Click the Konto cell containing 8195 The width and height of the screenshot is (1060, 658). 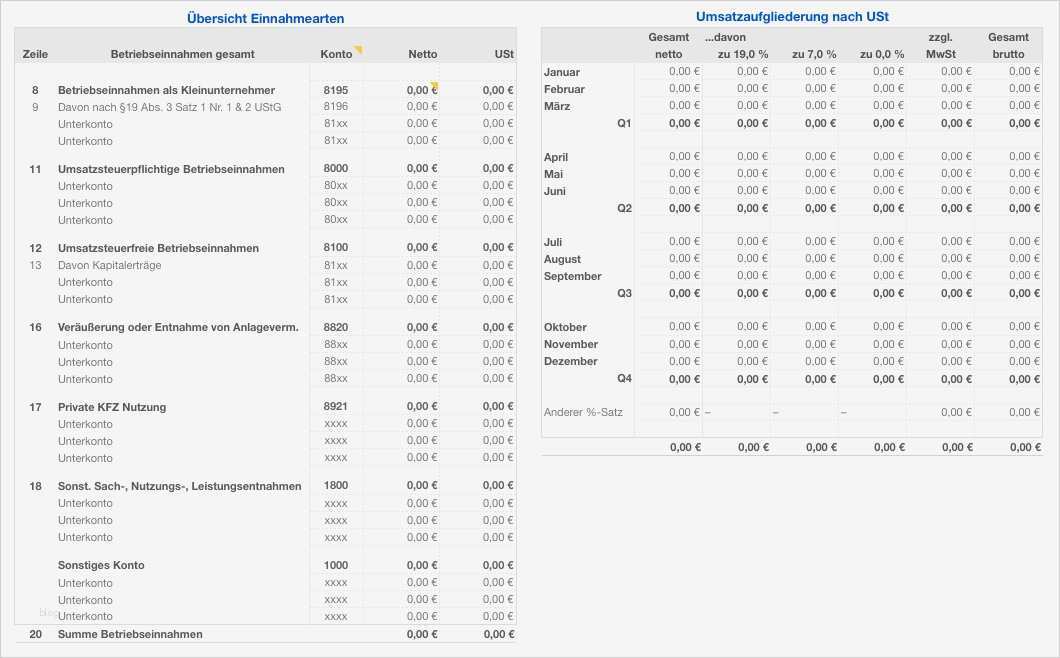(335, 89)
